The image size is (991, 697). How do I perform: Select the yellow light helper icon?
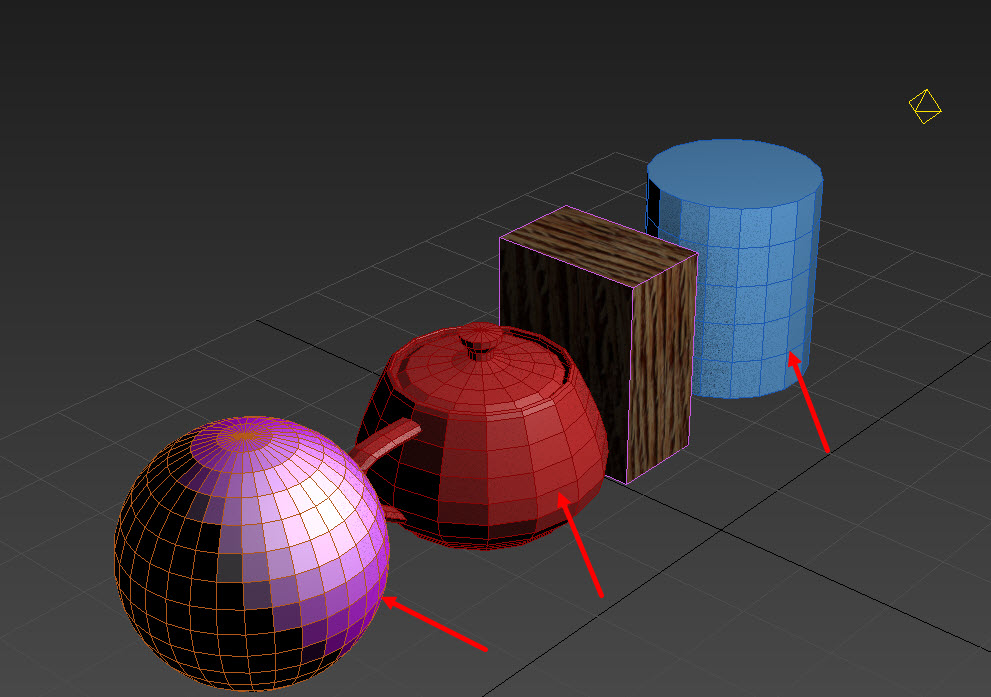pyautogui.click(x=925, y=106)
